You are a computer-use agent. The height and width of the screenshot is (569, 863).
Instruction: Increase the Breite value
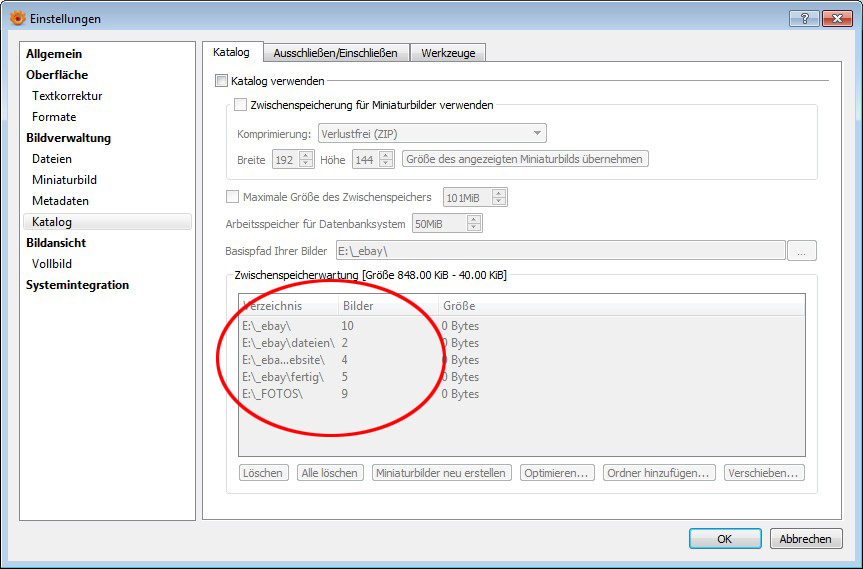306,155
